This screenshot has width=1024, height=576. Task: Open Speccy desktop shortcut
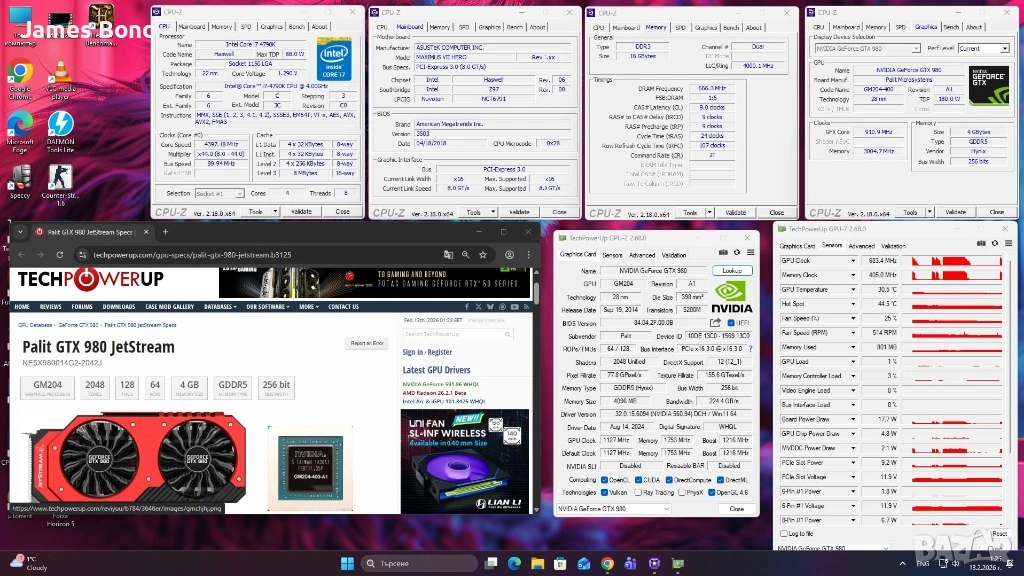(19, 178)
